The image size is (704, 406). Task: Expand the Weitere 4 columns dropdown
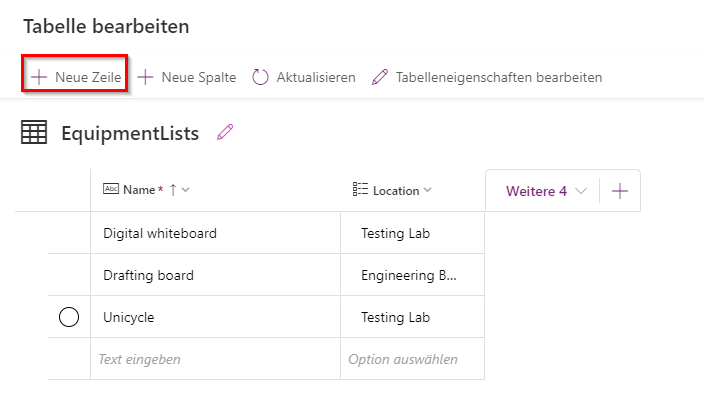point(581,191)
